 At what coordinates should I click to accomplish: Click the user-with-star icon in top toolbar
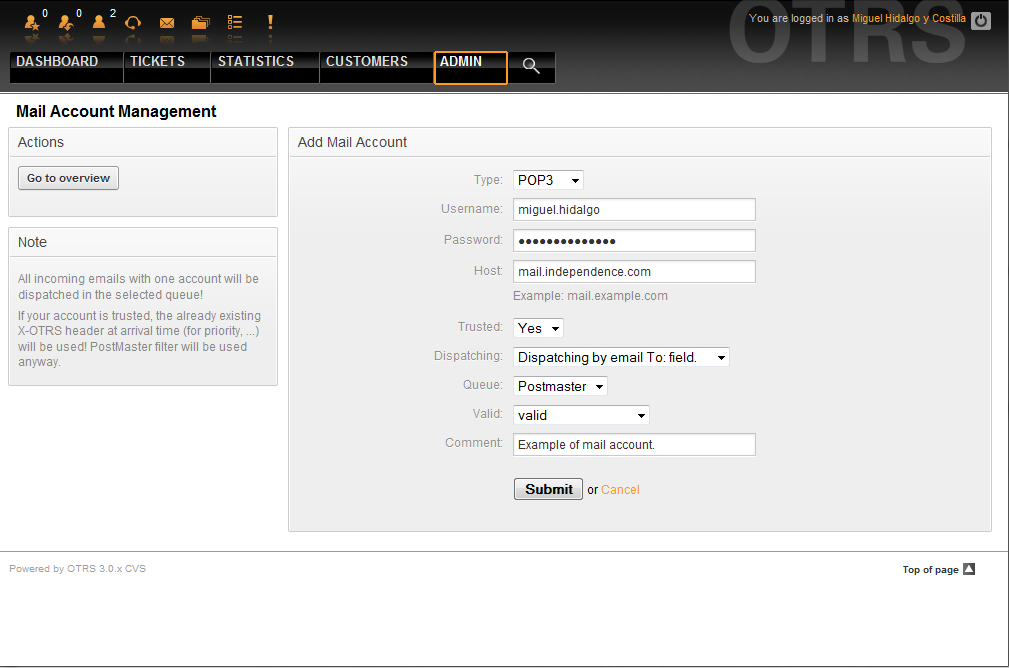click(32, 22)
